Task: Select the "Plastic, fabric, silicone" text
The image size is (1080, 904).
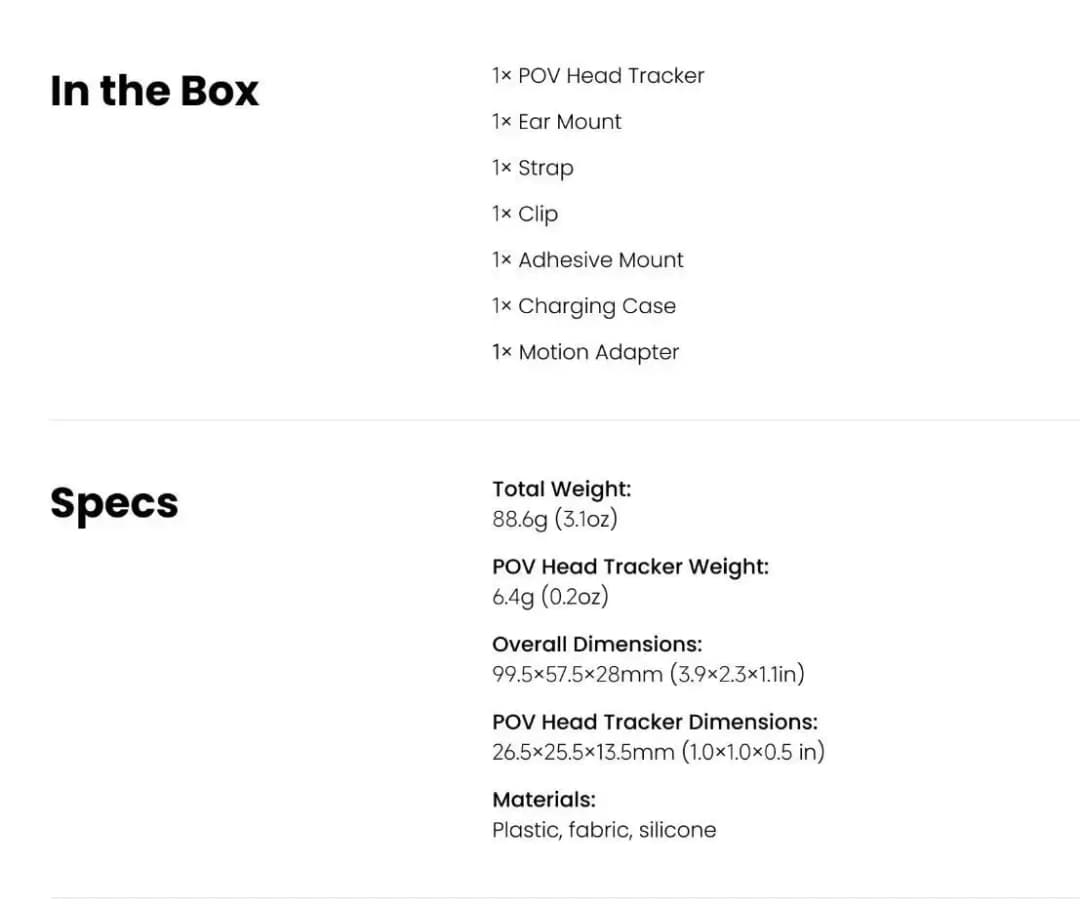Action: pyautogui.click(x=604, y=830)
